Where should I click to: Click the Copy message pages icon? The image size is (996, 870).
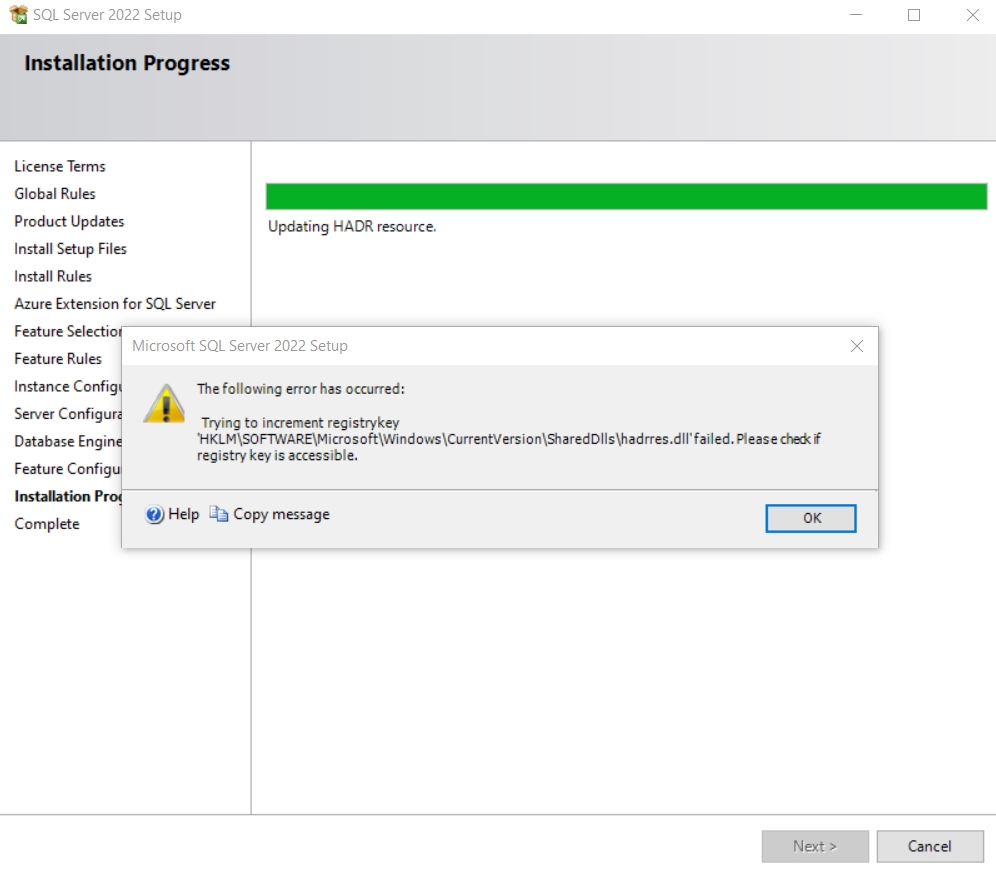click(x=219, y=514)
